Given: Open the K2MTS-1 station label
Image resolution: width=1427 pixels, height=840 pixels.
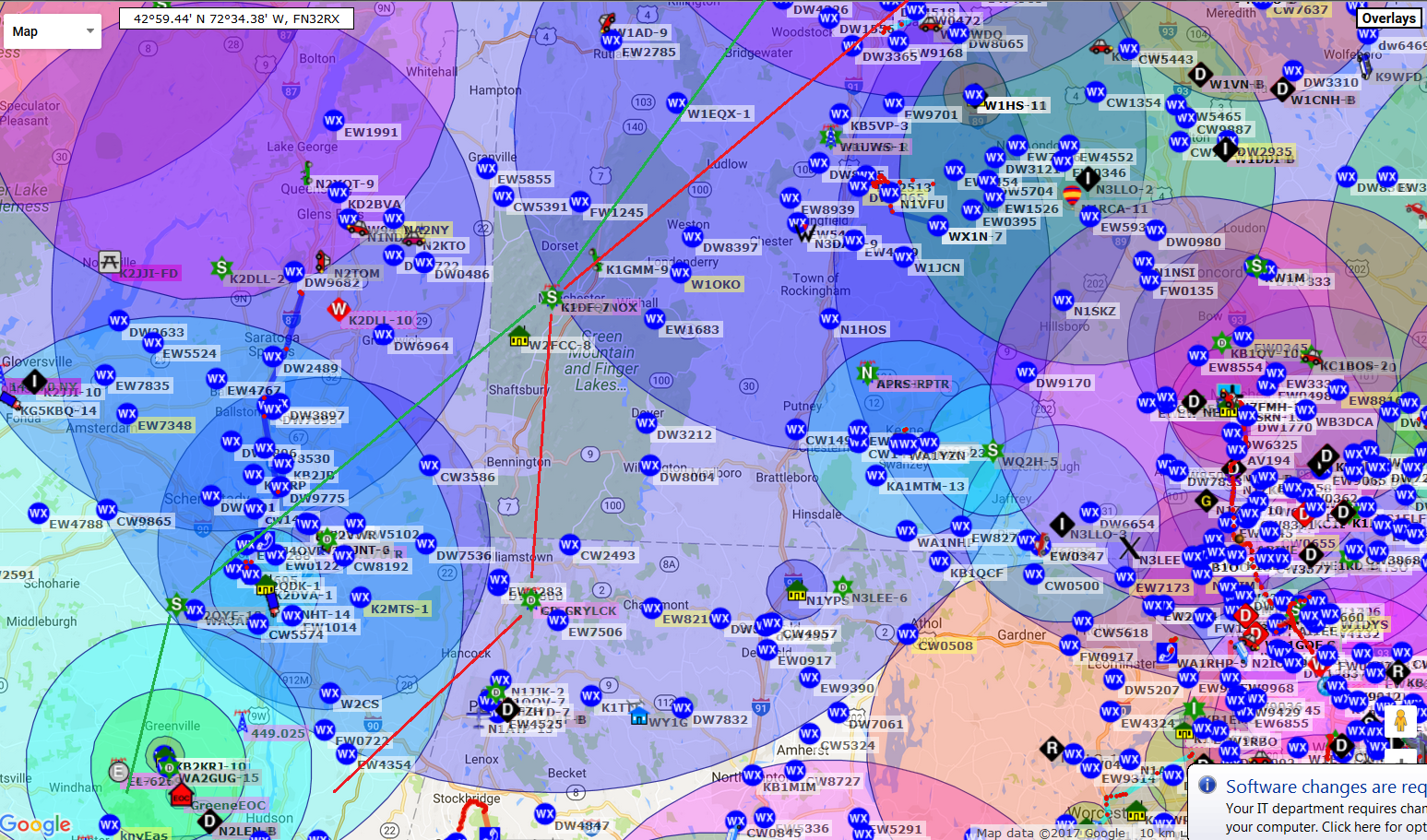Looking at the screenshot, I should (x=399, y=609).
